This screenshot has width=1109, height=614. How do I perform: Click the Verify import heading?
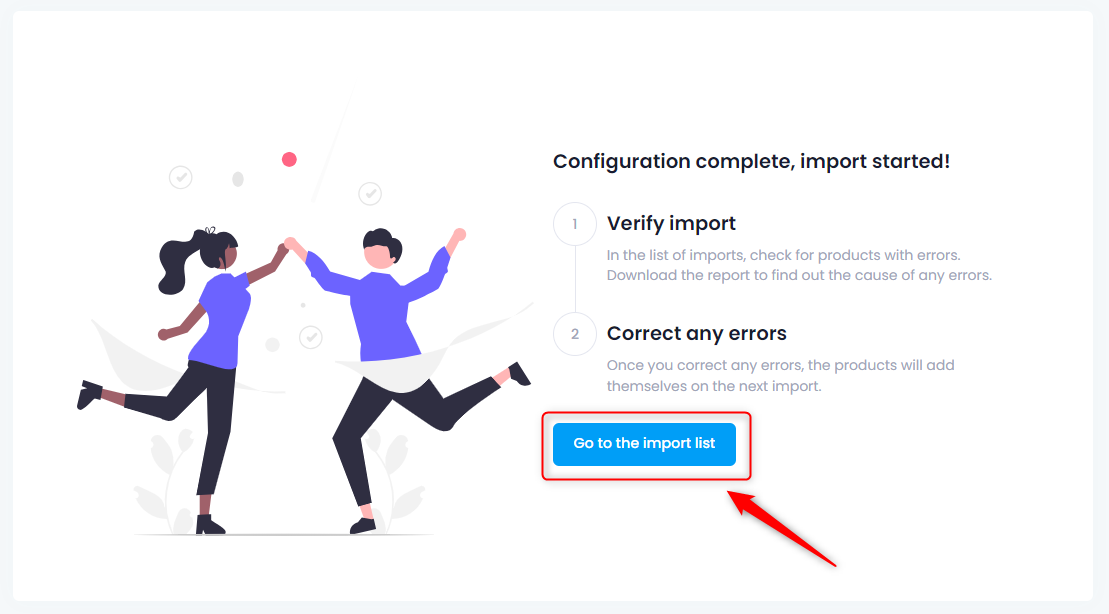point(671,224)
